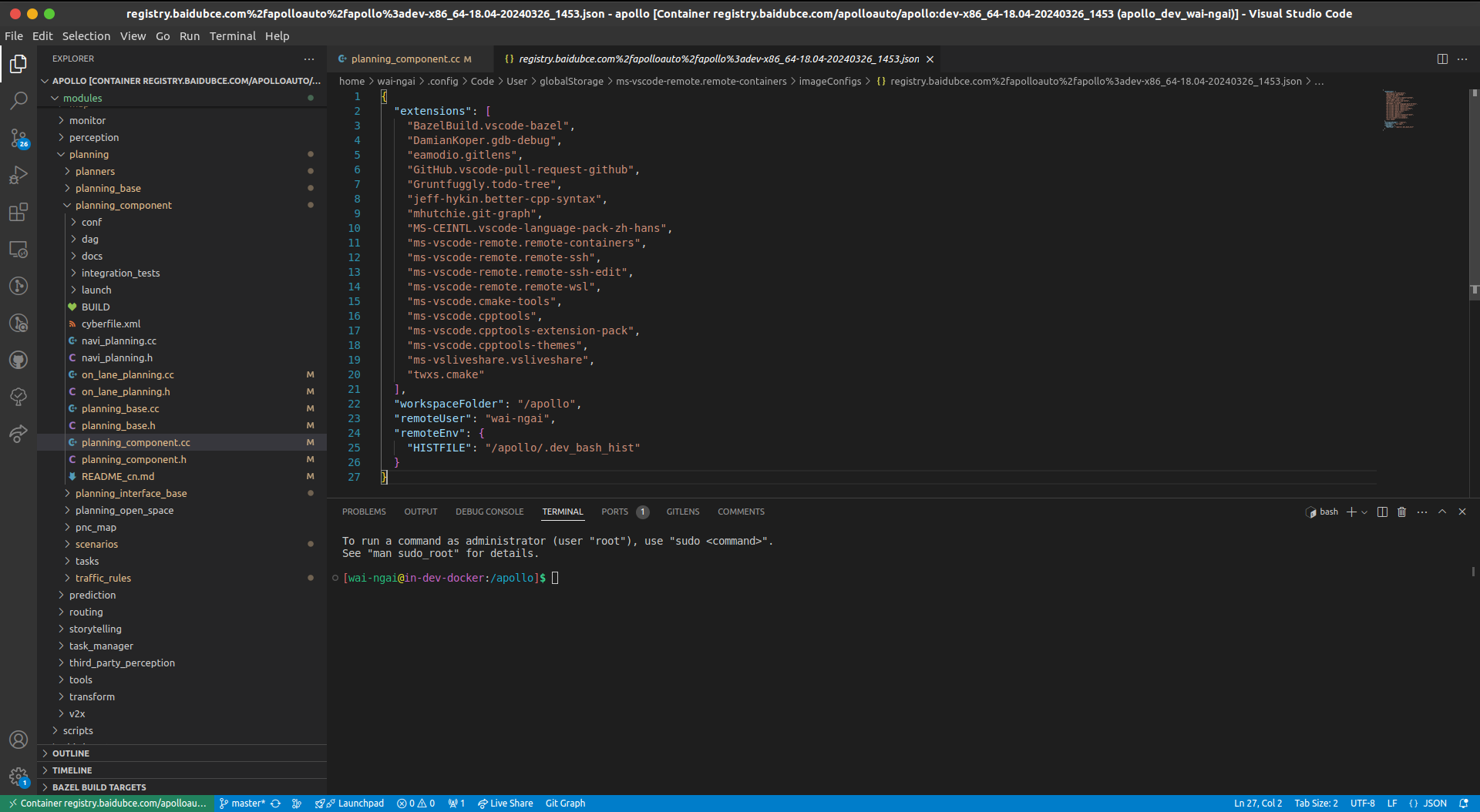
Task: Open the Extensions view
Action: [x=18, y=213]
